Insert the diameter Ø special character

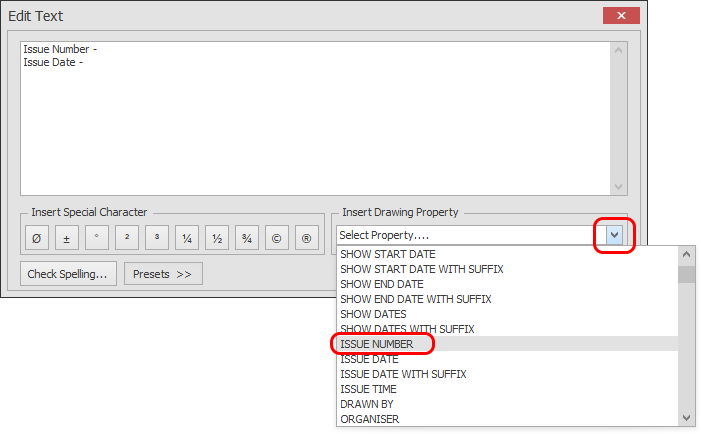[37, 238]
